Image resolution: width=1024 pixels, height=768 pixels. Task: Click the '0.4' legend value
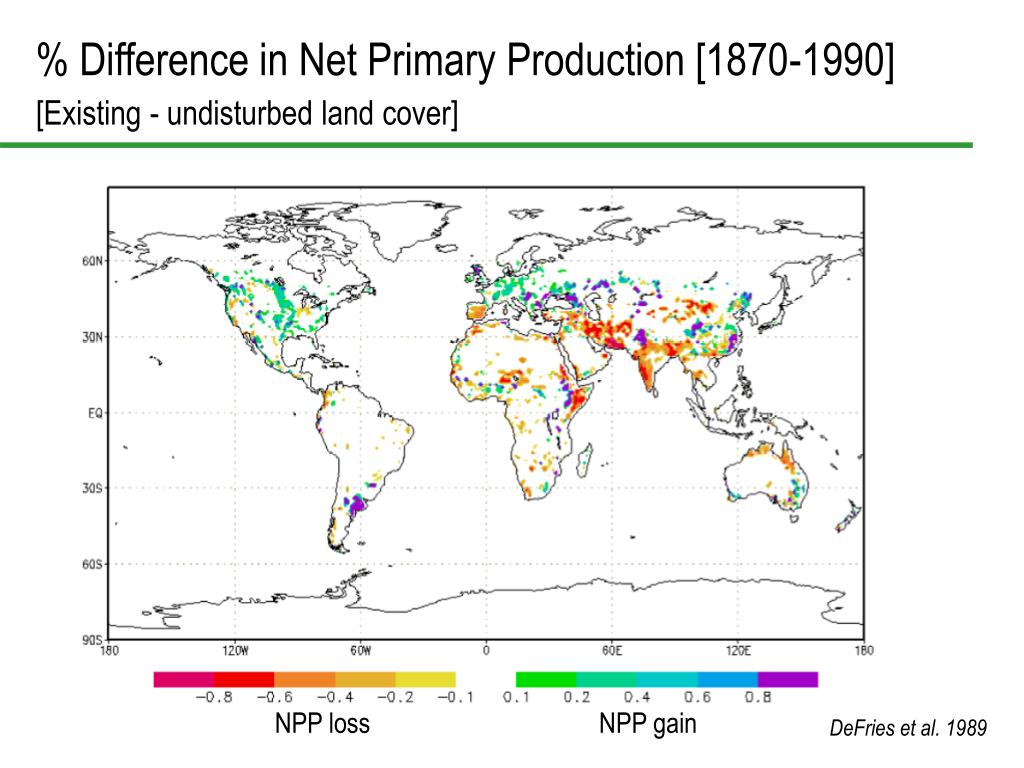[x=637, y=697]
